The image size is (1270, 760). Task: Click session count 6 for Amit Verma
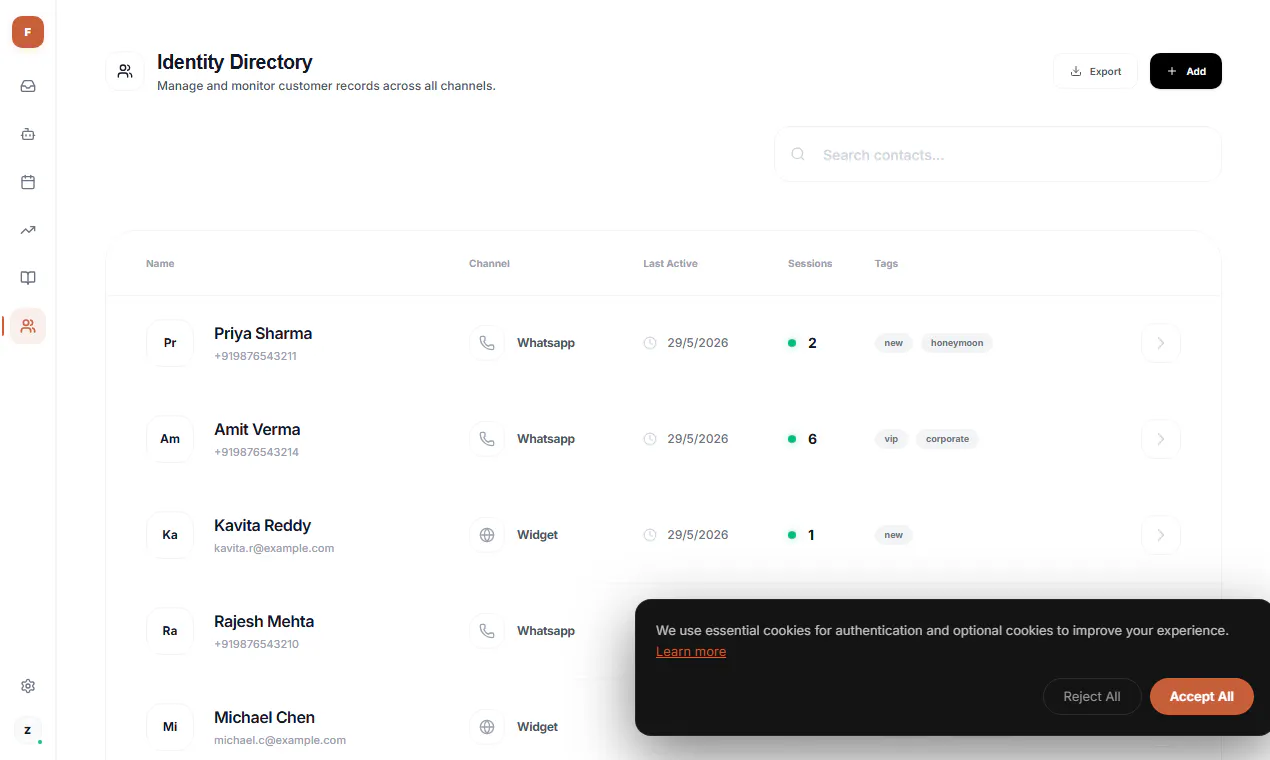coord(812,439)
